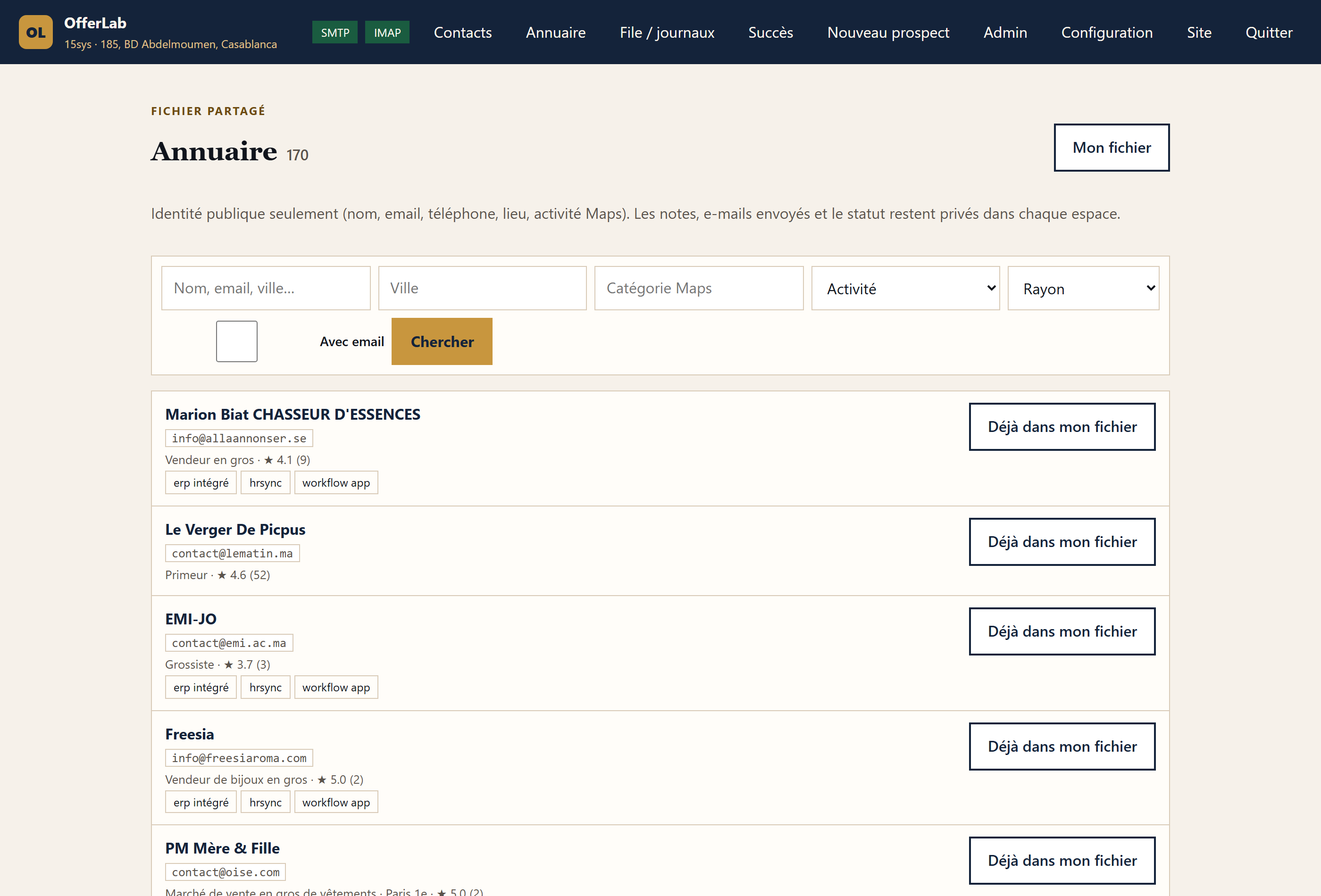The height and width of the screenshot is (896, 1321).
Task: Click email contact@emi.ac.ma
Action: 229,643
